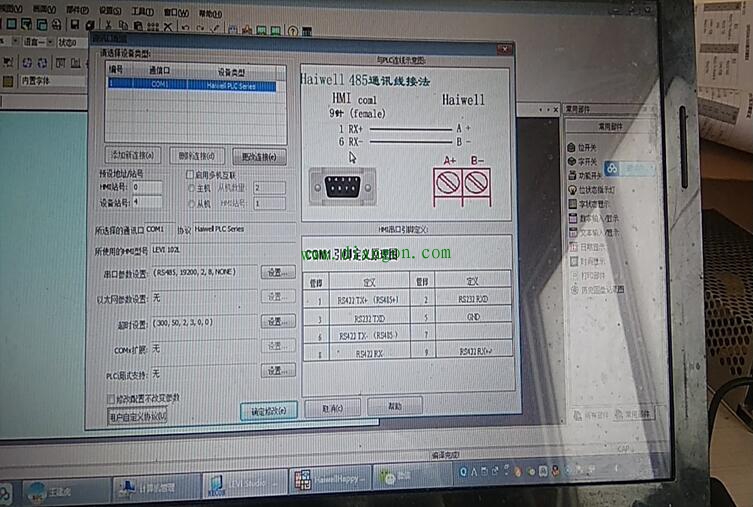Tick the 修改配置不改变参数 checkbox

tap(110, 398)
